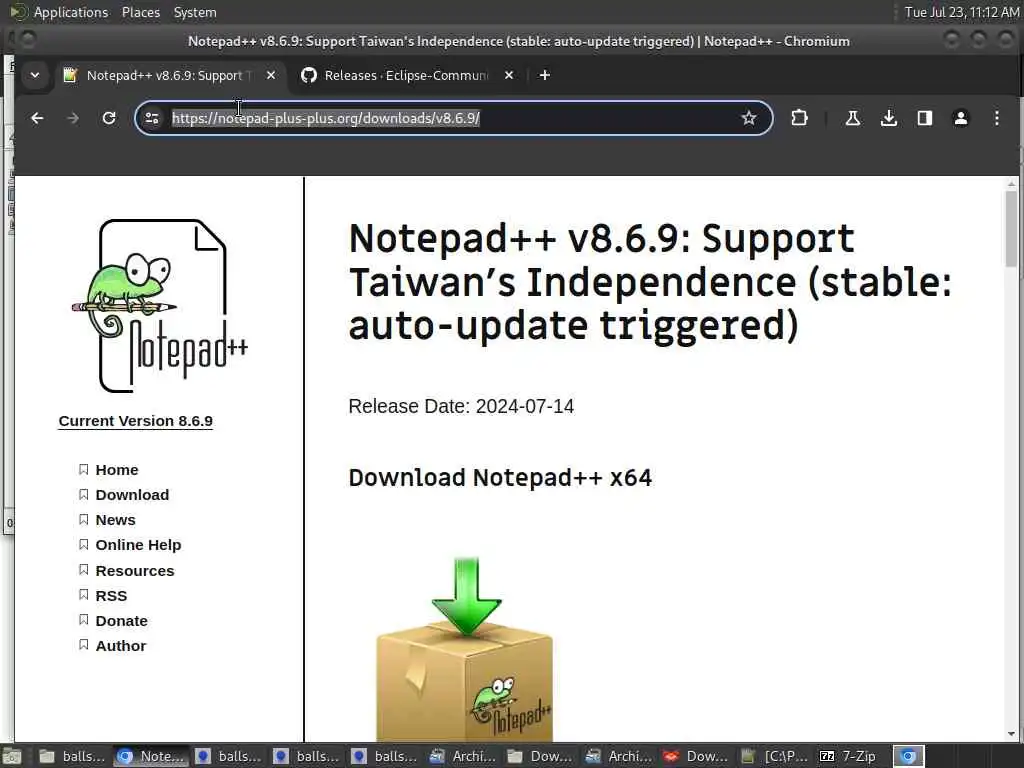
Task: Click the bookmark icon beside Download
Action: pos(84,494)
